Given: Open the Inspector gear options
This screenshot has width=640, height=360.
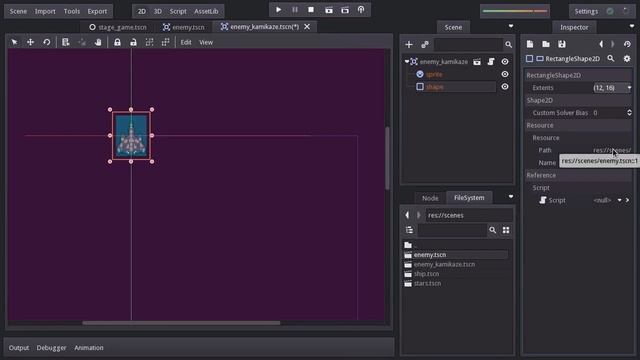Looking at the screenshot, I should pos(627,59).
